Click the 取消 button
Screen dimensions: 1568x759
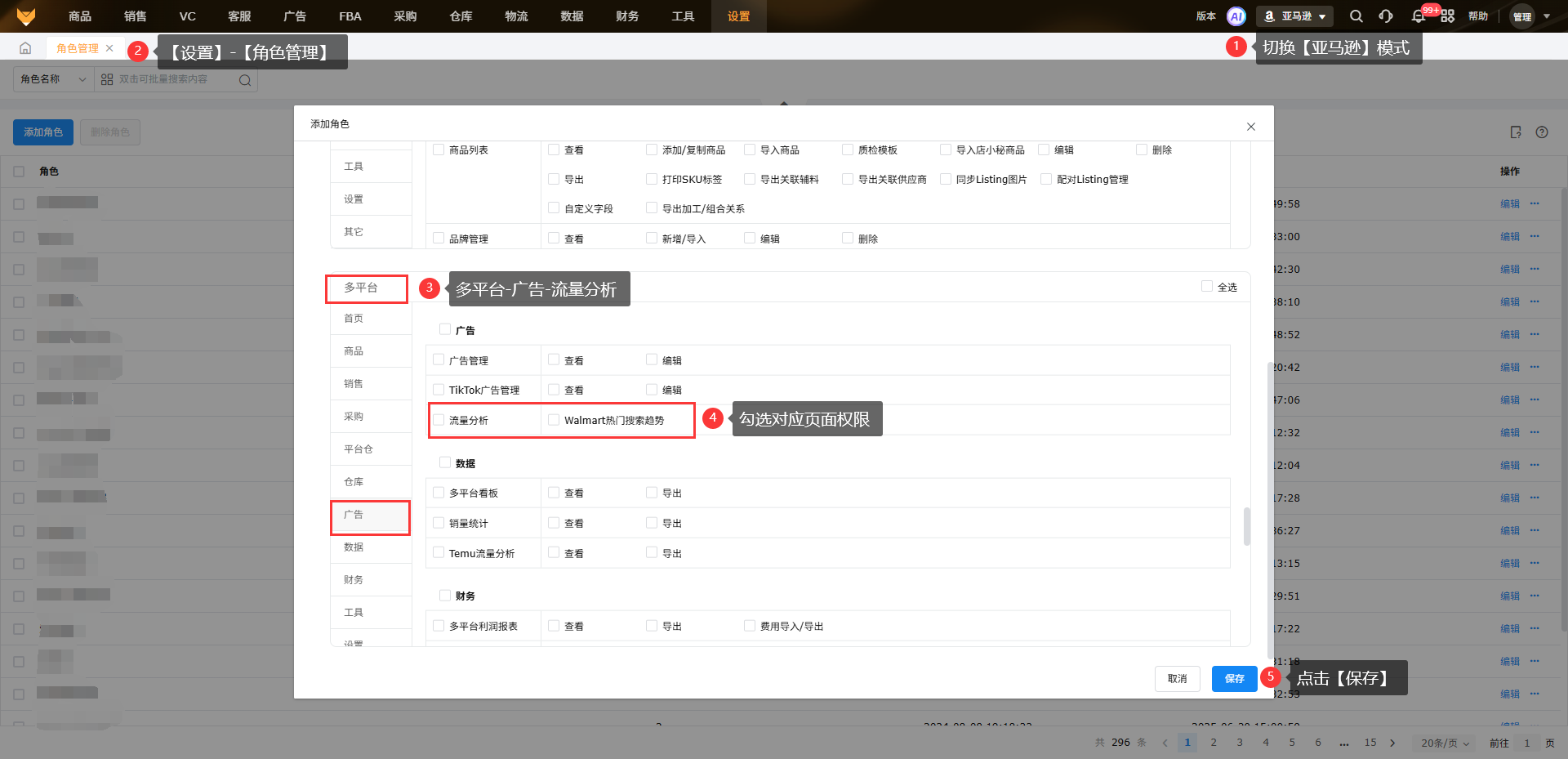coord(1177,679)
